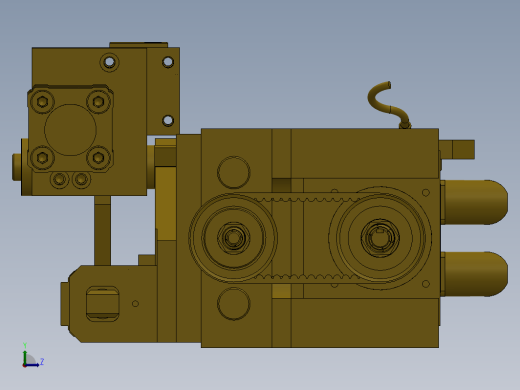520x390 pixels.
Task: Pick the left small screw below the flange
Action: [59, 179]
